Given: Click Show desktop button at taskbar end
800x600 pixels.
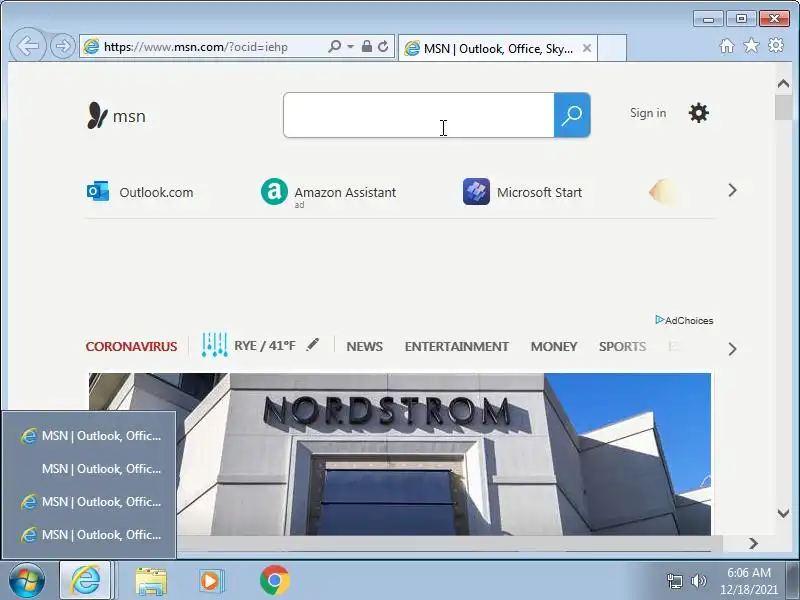Looking at the screenshot, I should click(793, 580).
